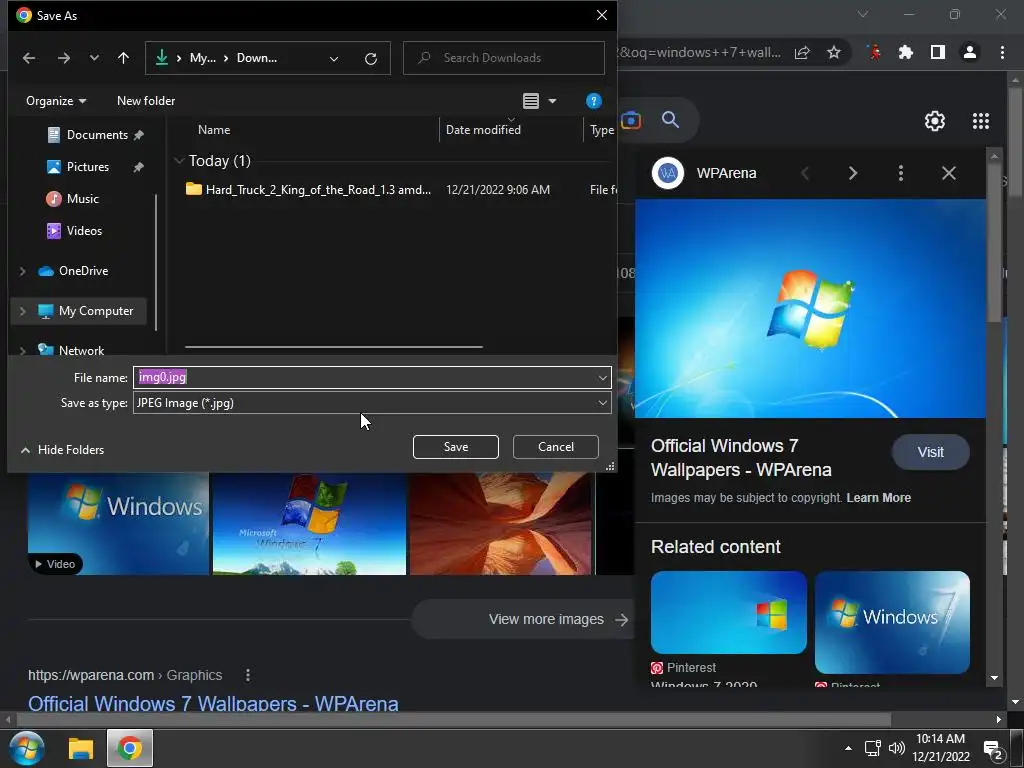Sort by Date modified column
1024x768 pixels.
[483, 129]
